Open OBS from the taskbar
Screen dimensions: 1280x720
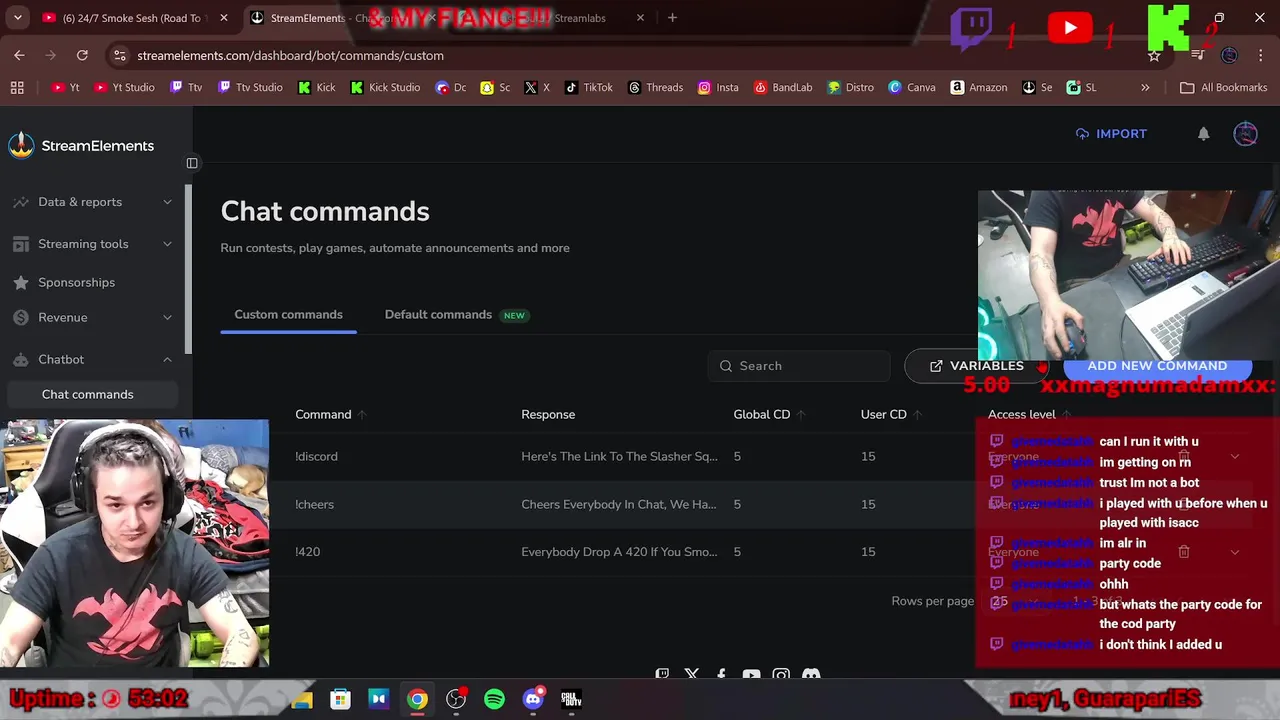(x=456, y=699)
